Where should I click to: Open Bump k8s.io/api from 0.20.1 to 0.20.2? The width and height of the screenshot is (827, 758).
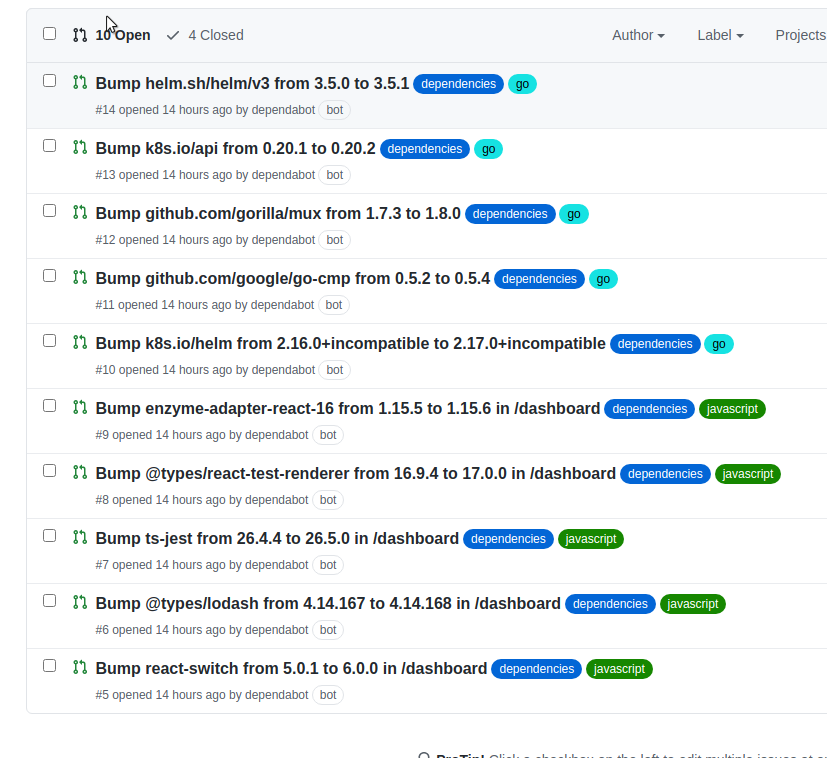point(235,148)
